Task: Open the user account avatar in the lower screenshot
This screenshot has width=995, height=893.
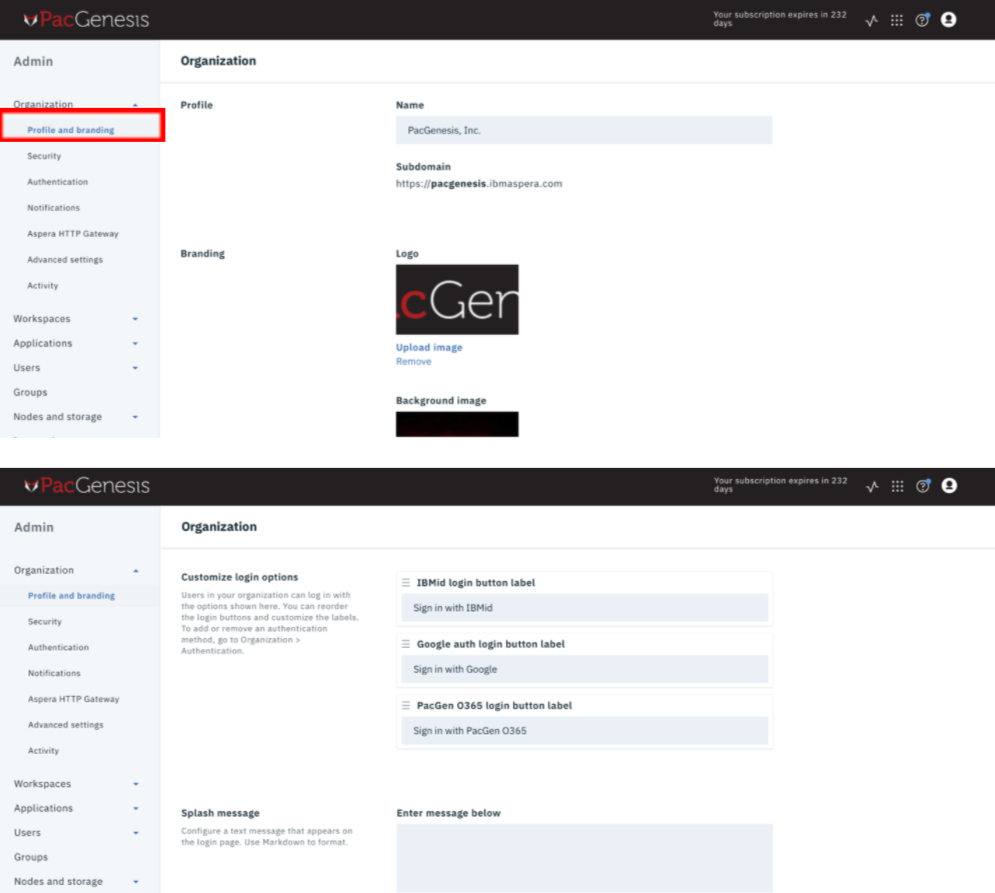Action: click(x=949, y=486)
